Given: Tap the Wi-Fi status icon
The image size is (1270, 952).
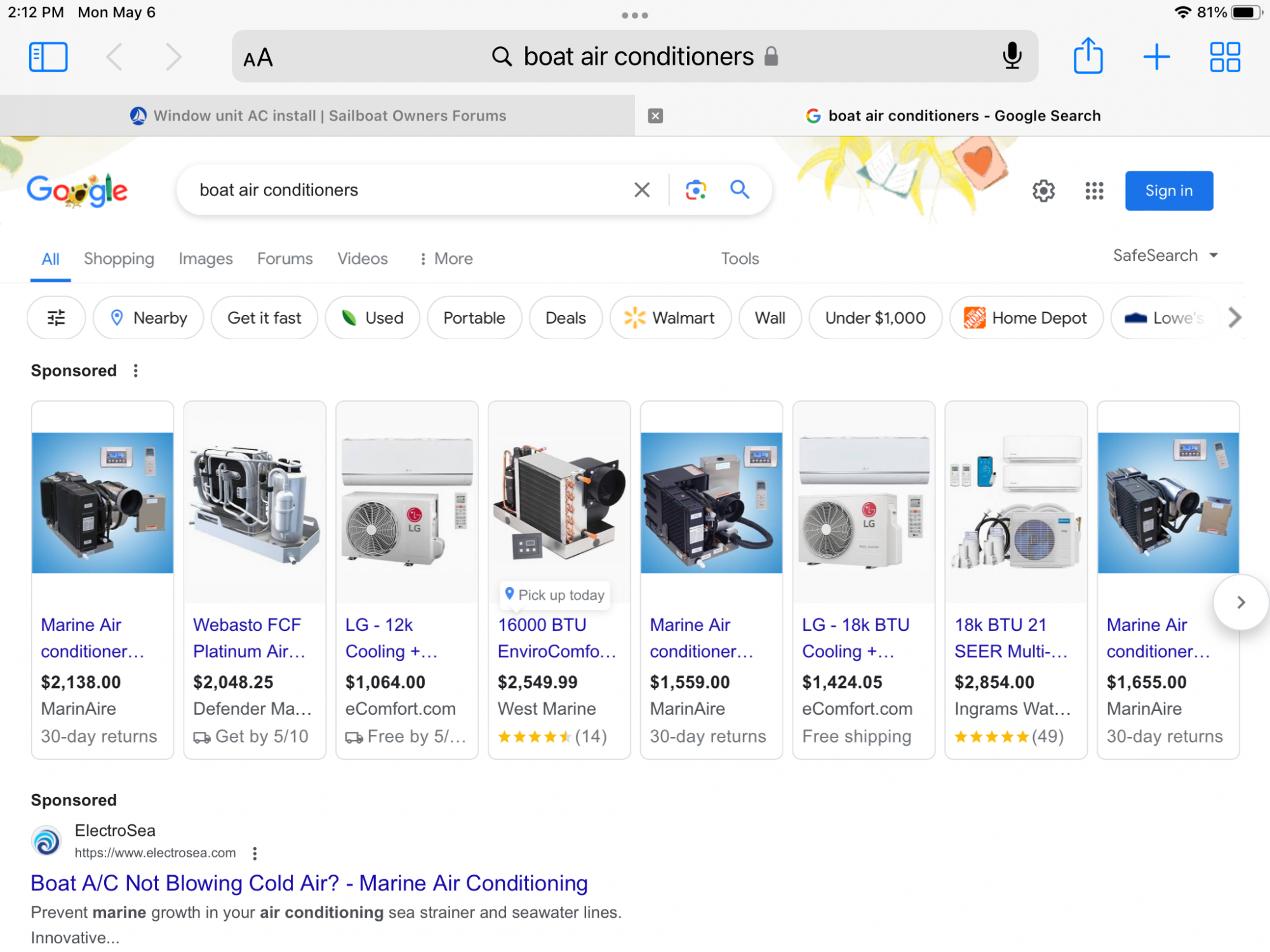Looking at the screenshot, I should point(1182,12).
